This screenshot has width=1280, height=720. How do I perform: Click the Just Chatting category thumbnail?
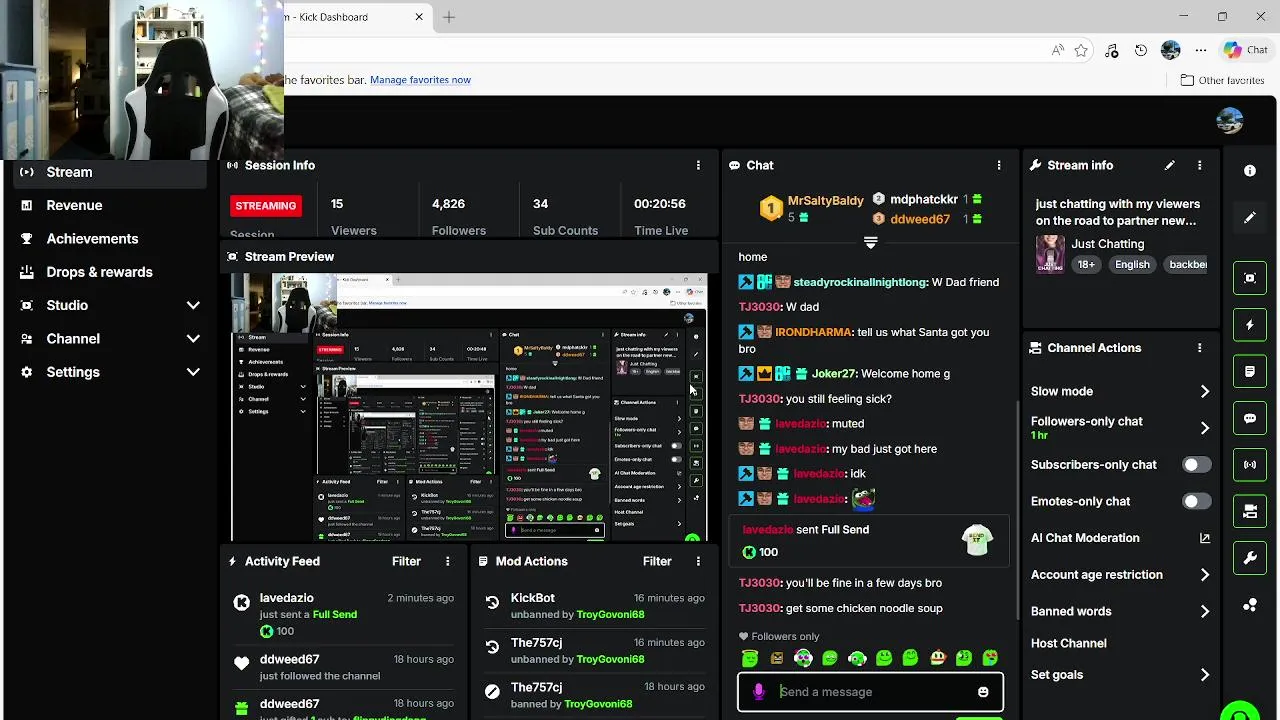click(x=1050, y=254)
